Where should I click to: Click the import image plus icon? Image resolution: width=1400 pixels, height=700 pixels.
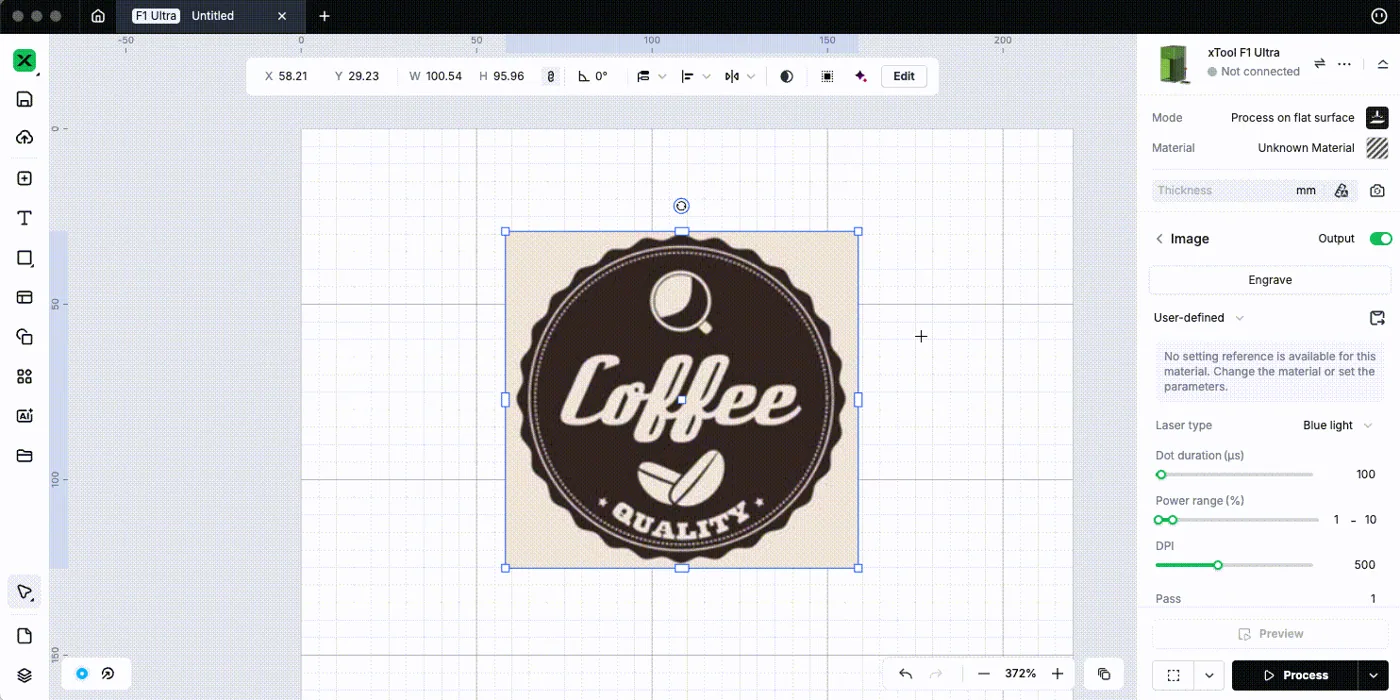click(x=25, y=178)
